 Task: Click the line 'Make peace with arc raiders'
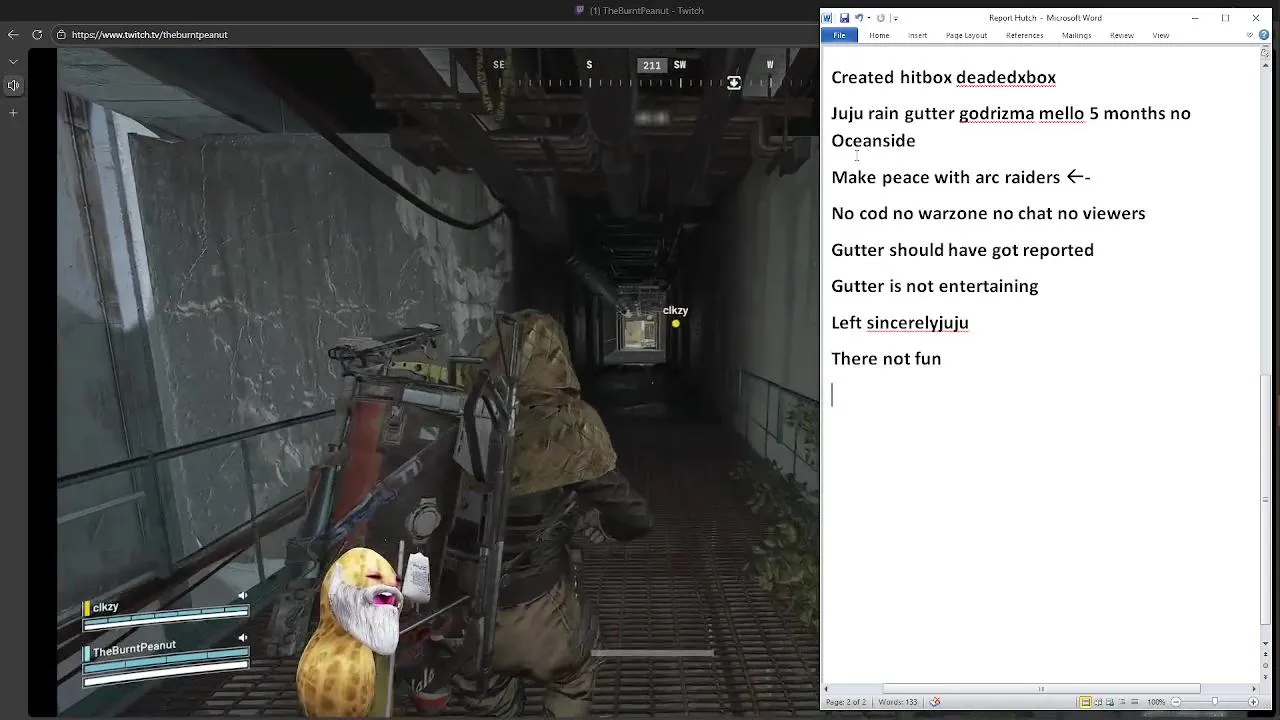(x=945, y=177)
